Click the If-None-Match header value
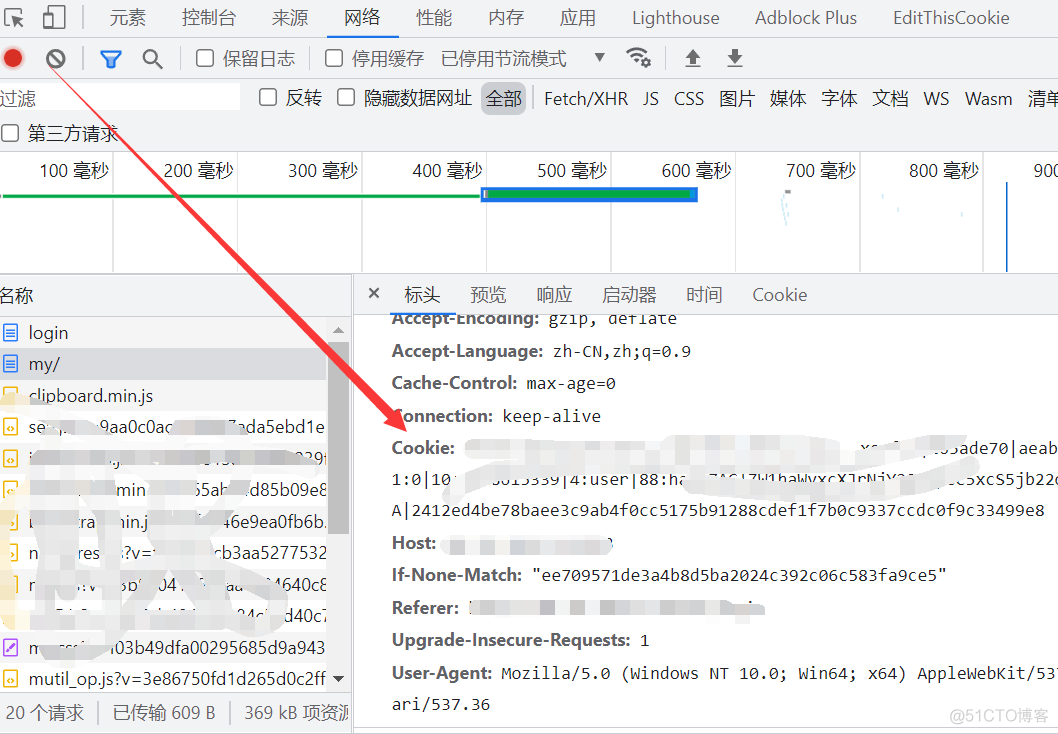 pos(739,575)
